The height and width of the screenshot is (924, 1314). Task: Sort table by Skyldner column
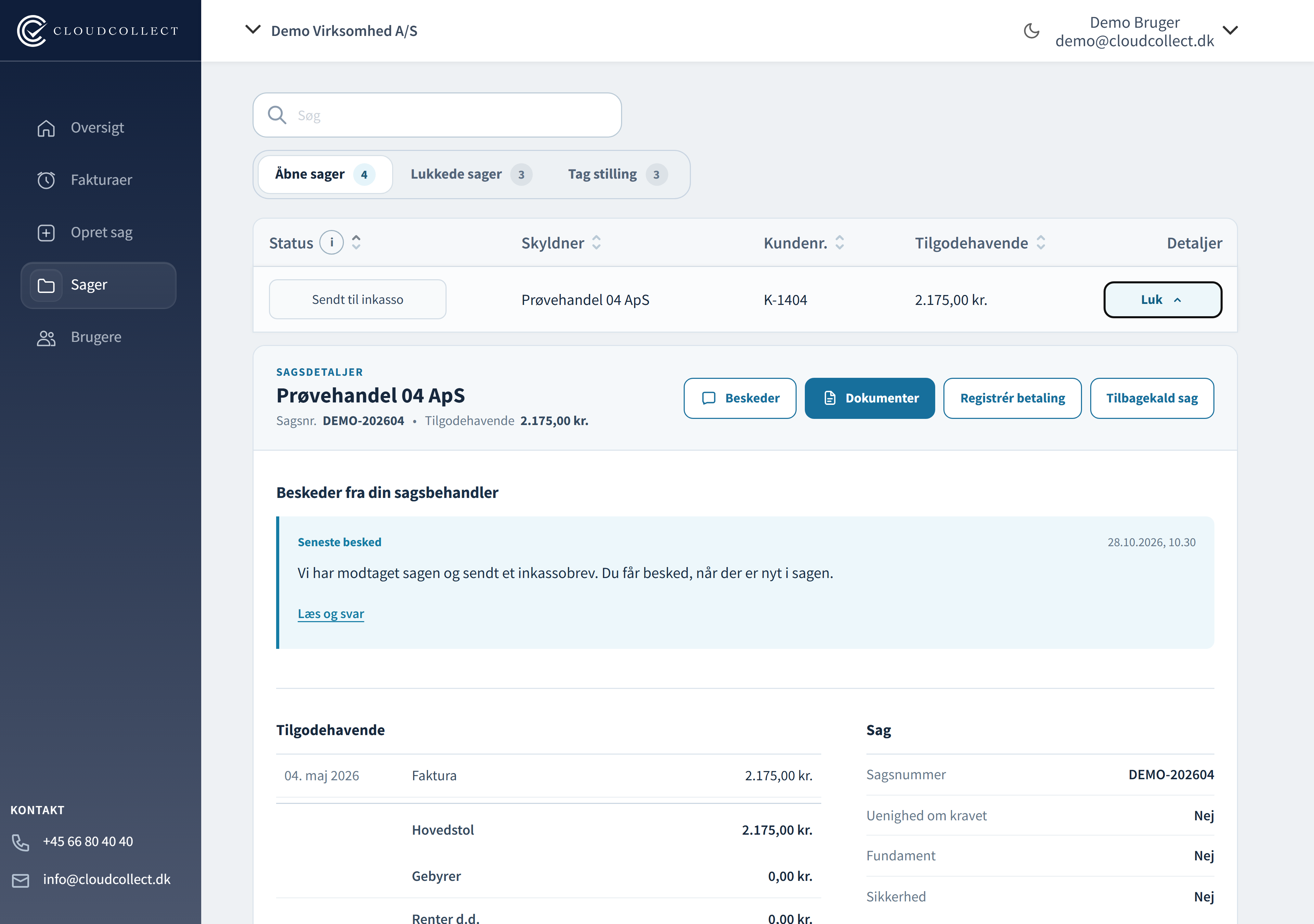click(x=596, y=242)
